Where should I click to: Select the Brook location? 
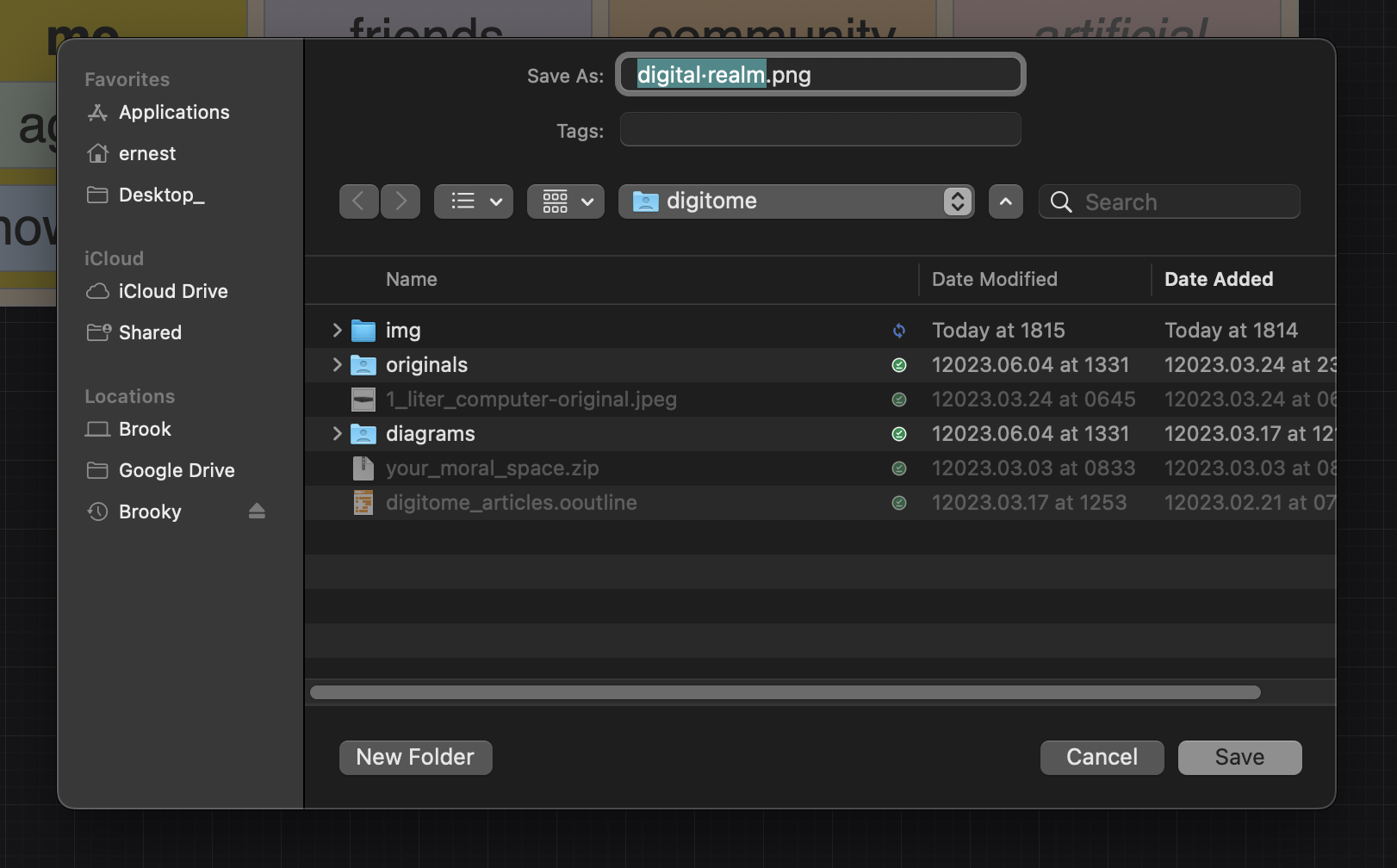(145, 429)
